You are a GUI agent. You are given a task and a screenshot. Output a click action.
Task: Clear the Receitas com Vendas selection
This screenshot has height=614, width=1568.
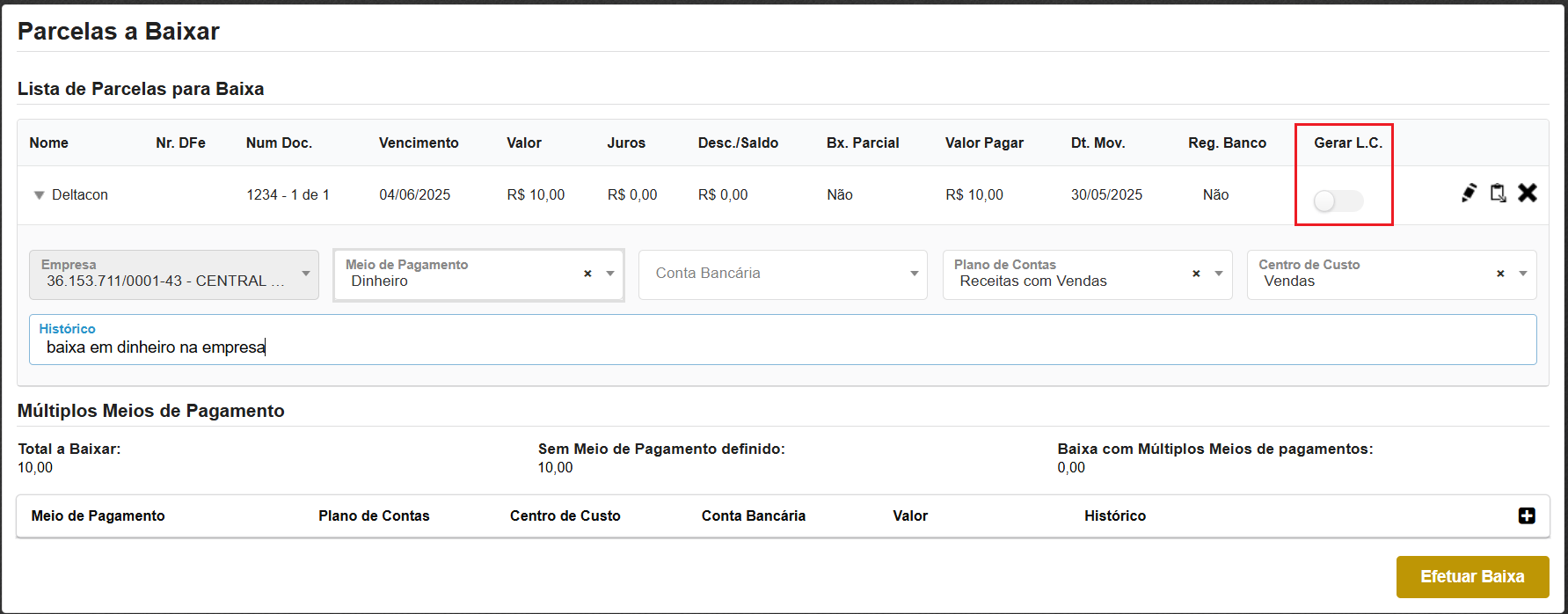(1196, 274)
